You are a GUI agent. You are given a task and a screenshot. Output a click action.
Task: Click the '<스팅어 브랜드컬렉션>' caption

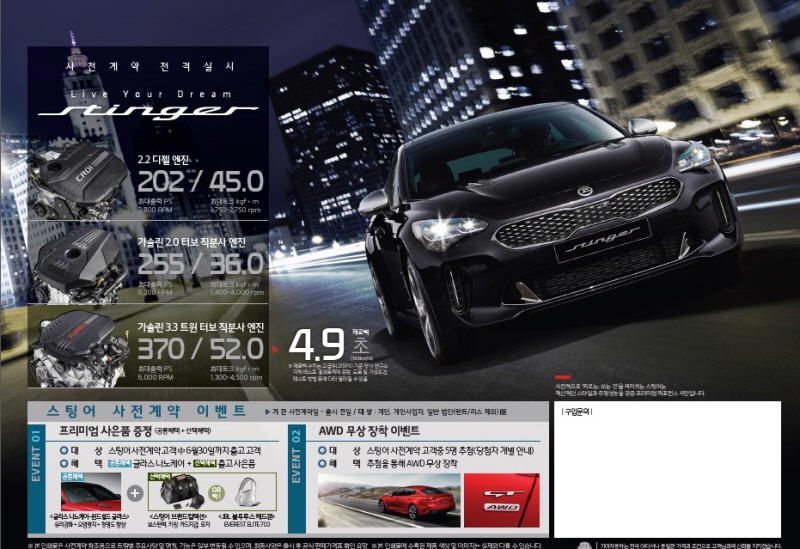click(x=178, y=516)
